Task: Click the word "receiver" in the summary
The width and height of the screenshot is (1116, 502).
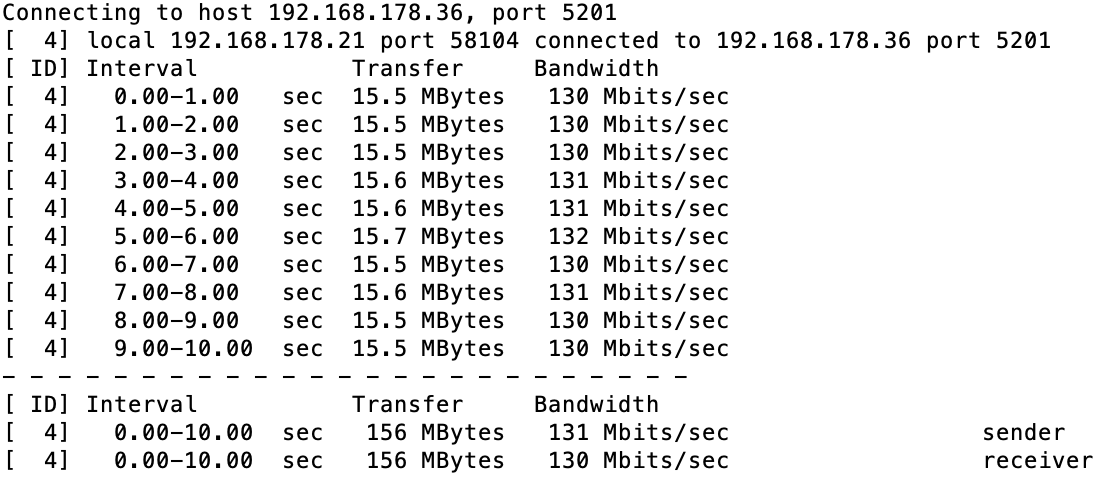Action: point(1038,461)
